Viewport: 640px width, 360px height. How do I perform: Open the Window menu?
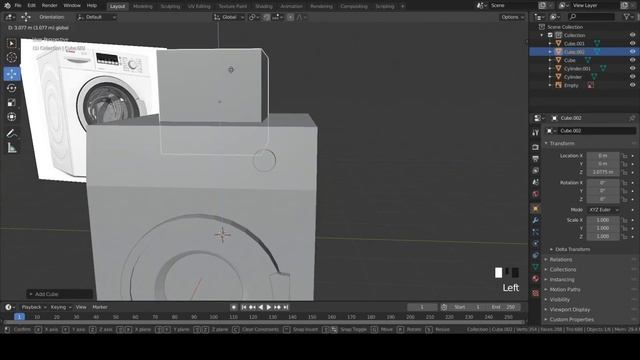pyautogui.click(x=72, y=6)
